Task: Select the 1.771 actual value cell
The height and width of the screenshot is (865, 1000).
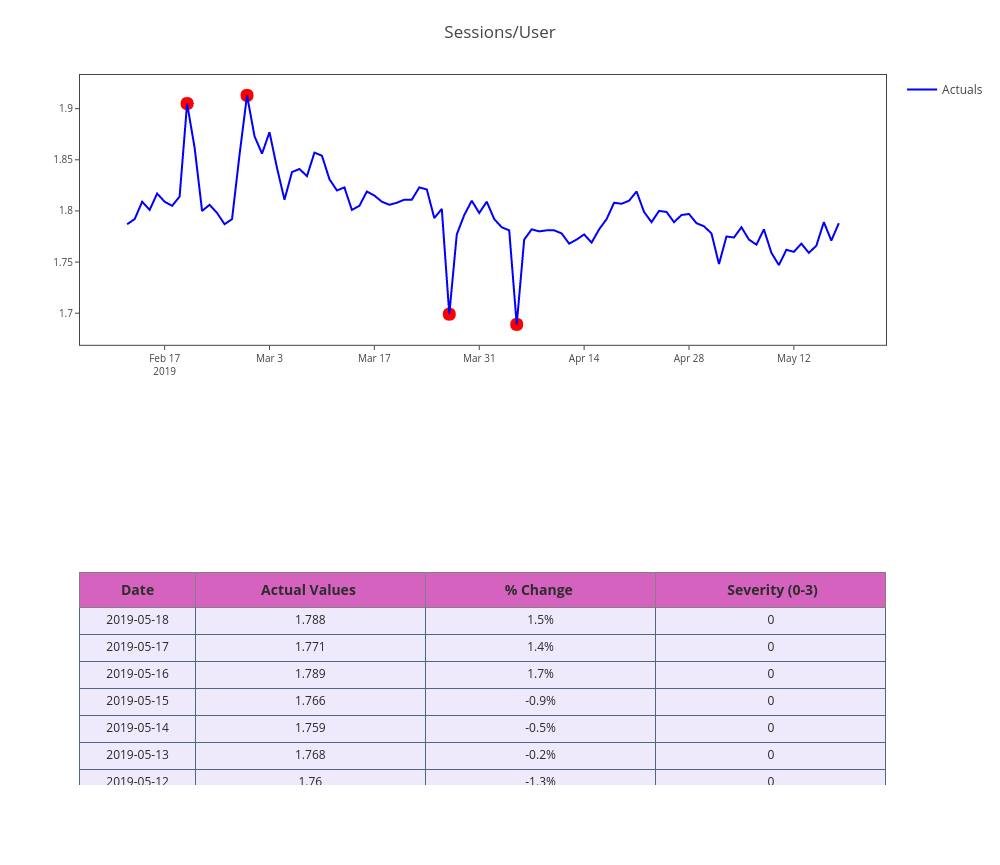Action: point(310,647)
